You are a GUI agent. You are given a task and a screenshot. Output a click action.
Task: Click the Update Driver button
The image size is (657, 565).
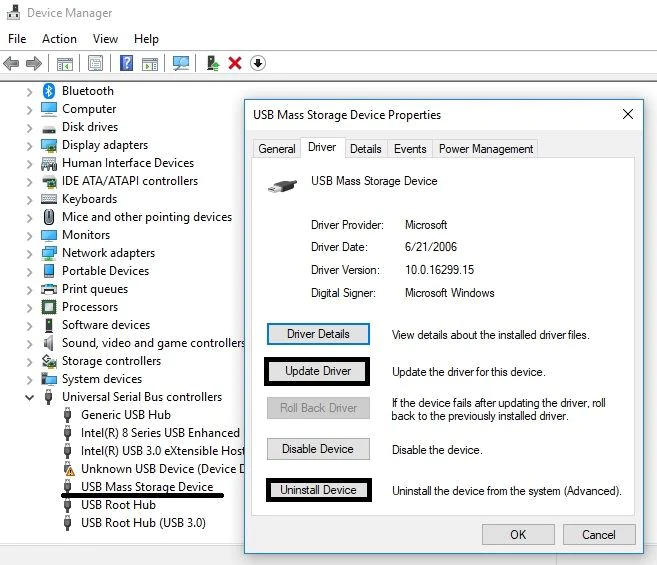(x=318, y=371)
